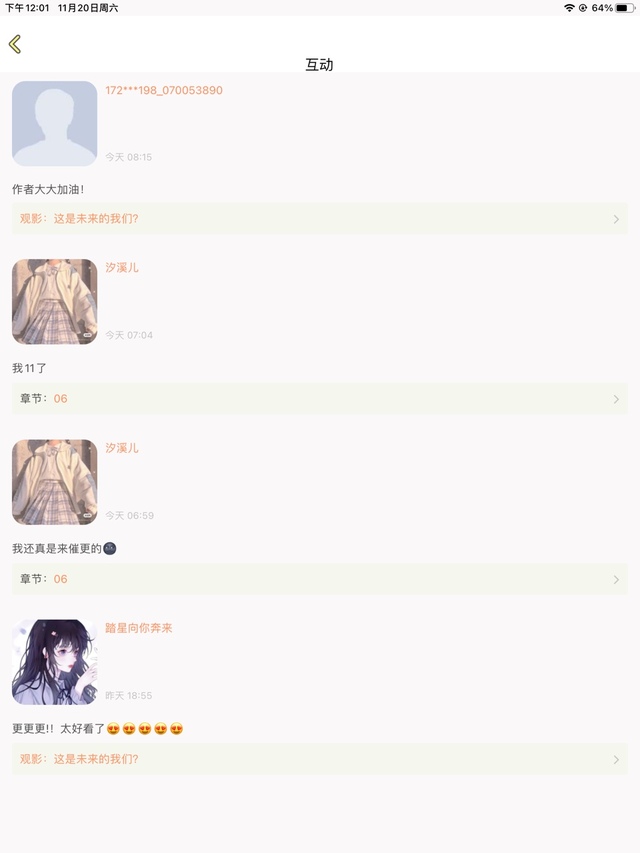
Task: Open the chevron beside the first 观影 reference
Action: click(616, 219)
